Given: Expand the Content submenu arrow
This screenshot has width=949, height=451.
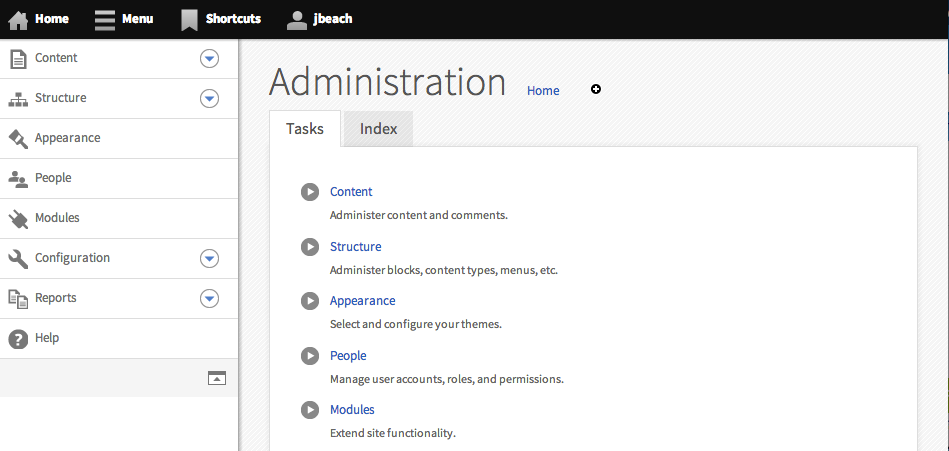Looking at the screenshot, I should click(209, 59).
